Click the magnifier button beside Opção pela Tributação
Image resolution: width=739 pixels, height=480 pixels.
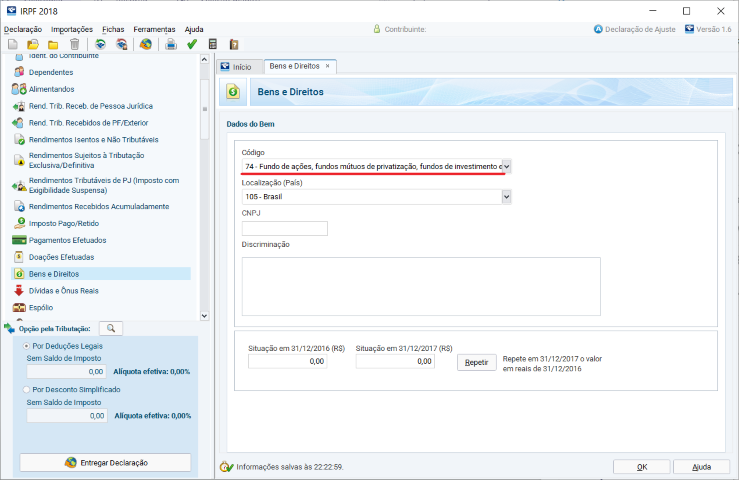coord(112,328)
